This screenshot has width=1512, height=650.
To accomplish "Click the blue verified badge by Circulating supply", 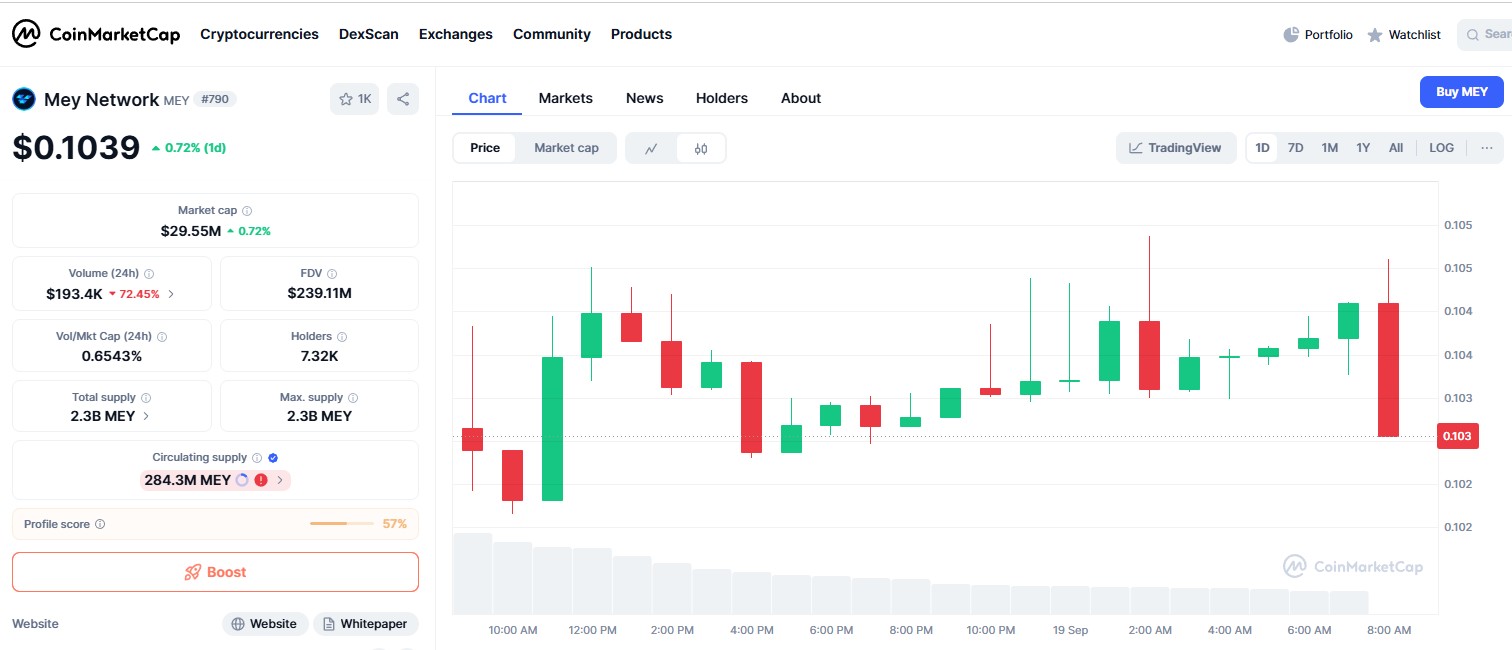I will 273,458.
